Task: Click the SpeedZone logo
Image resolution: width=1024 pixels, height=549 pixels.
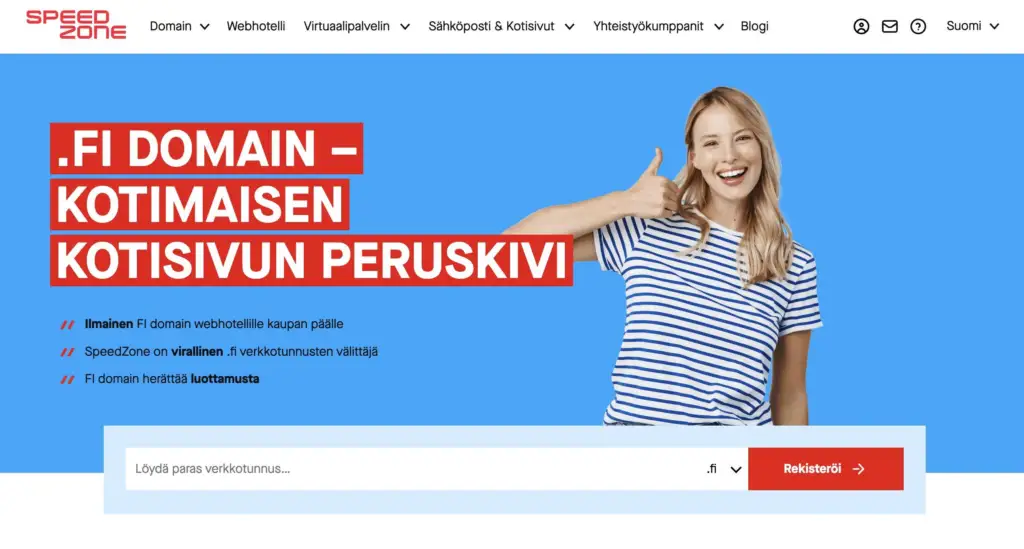Action: pyautogui.click(x=76, y=25)
